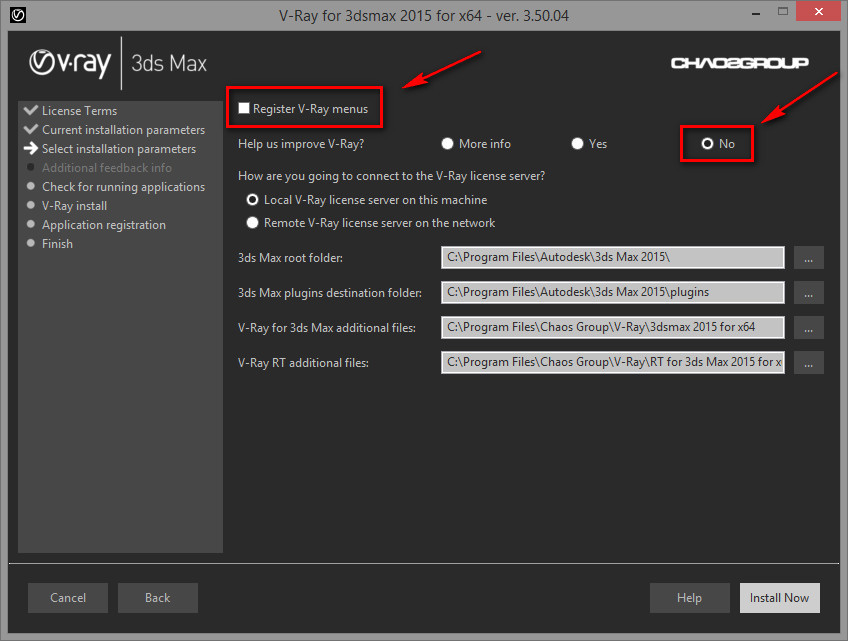The image size is (848, 641).
Task: Click the Application registration step
Action: [104, 224]
